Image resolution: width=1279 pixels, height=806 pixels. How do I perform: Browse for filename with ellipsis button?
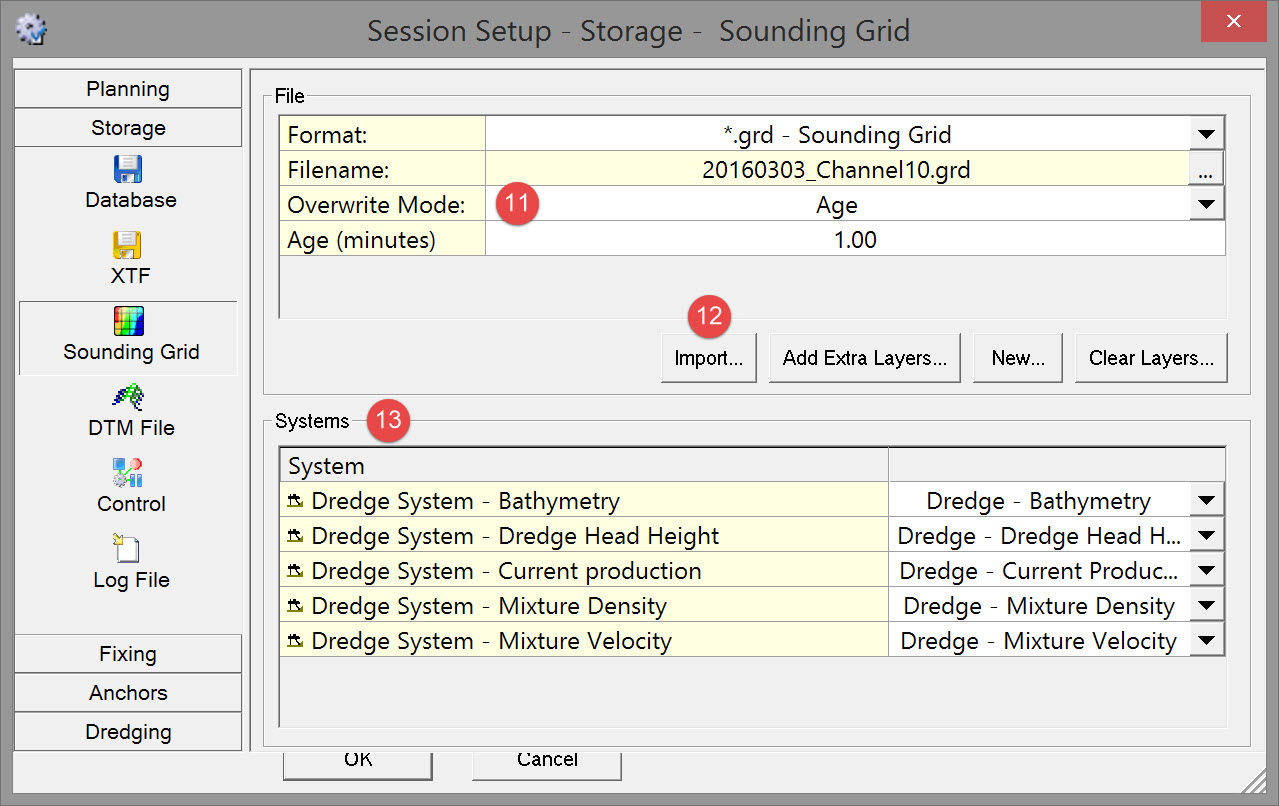(1205, 170)
